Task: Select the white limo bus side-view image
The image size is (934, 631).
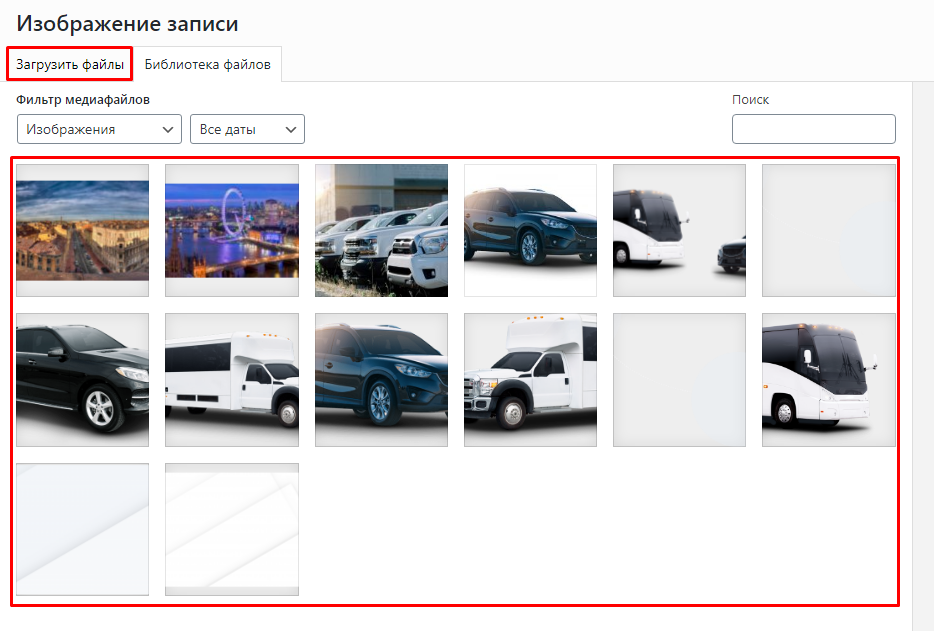Action: pyautogui.click(x=232, y=380)
